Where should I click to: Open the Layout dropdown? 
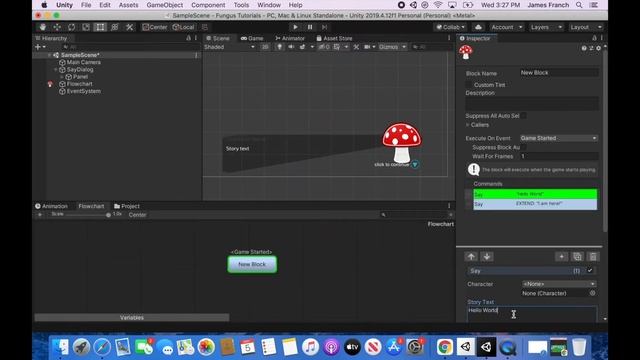pyautogui.click(x=585, y=27)
